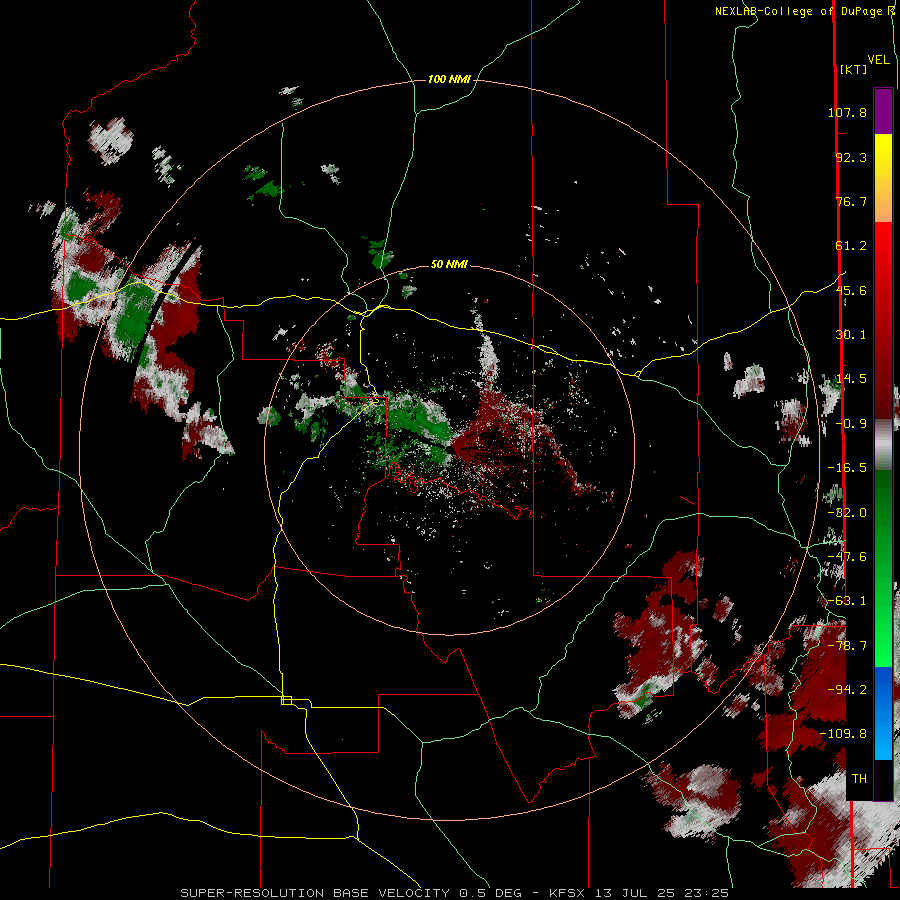Click the -109.8 scale value
The image size is (900, 900).
(844, 734)
